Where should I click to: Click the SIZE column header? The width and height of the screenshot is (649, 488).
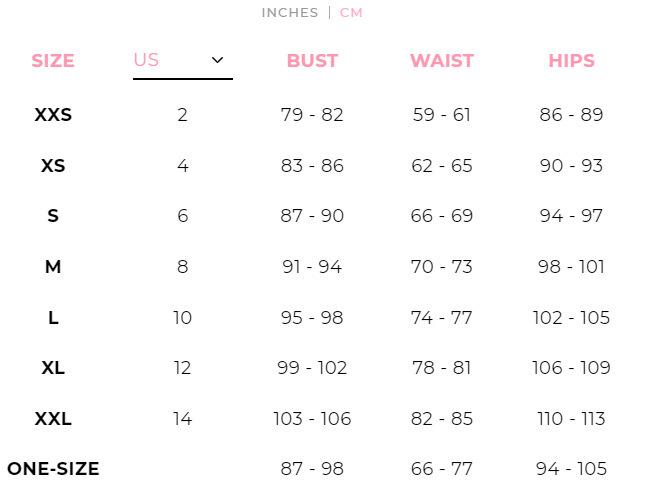point(53,61)
